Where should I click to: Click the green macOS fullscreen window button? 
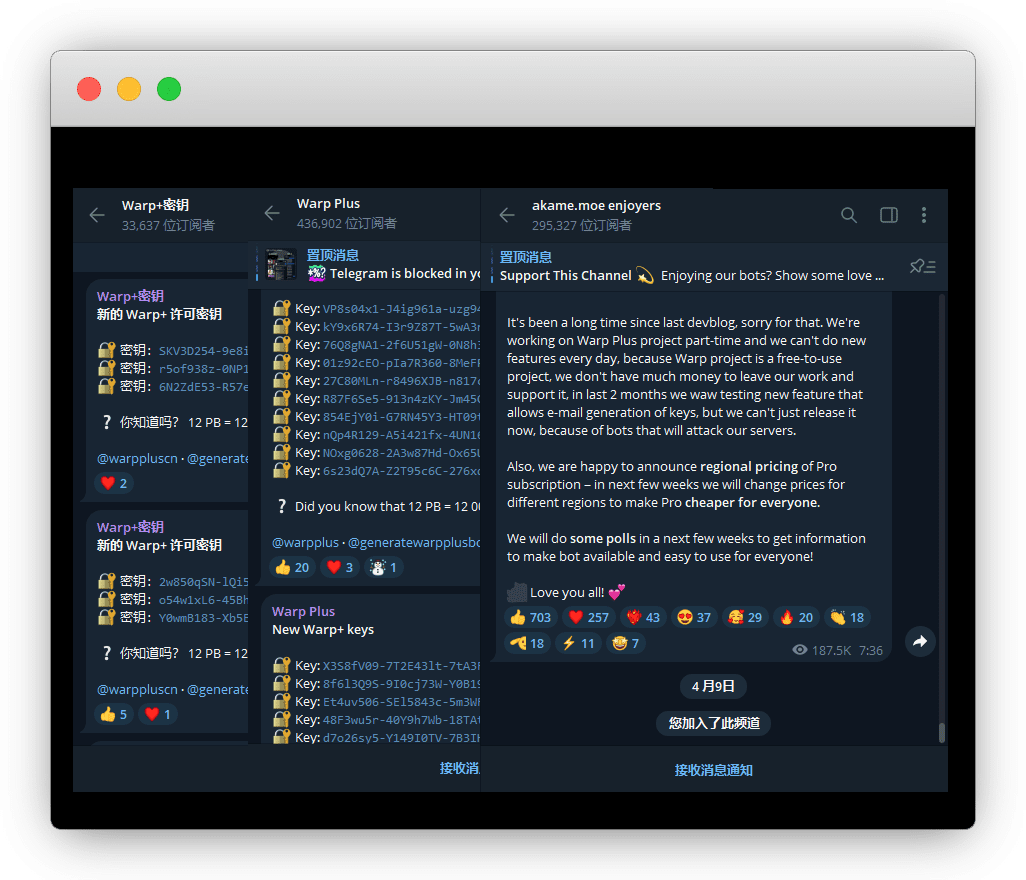tap(169, 89)
